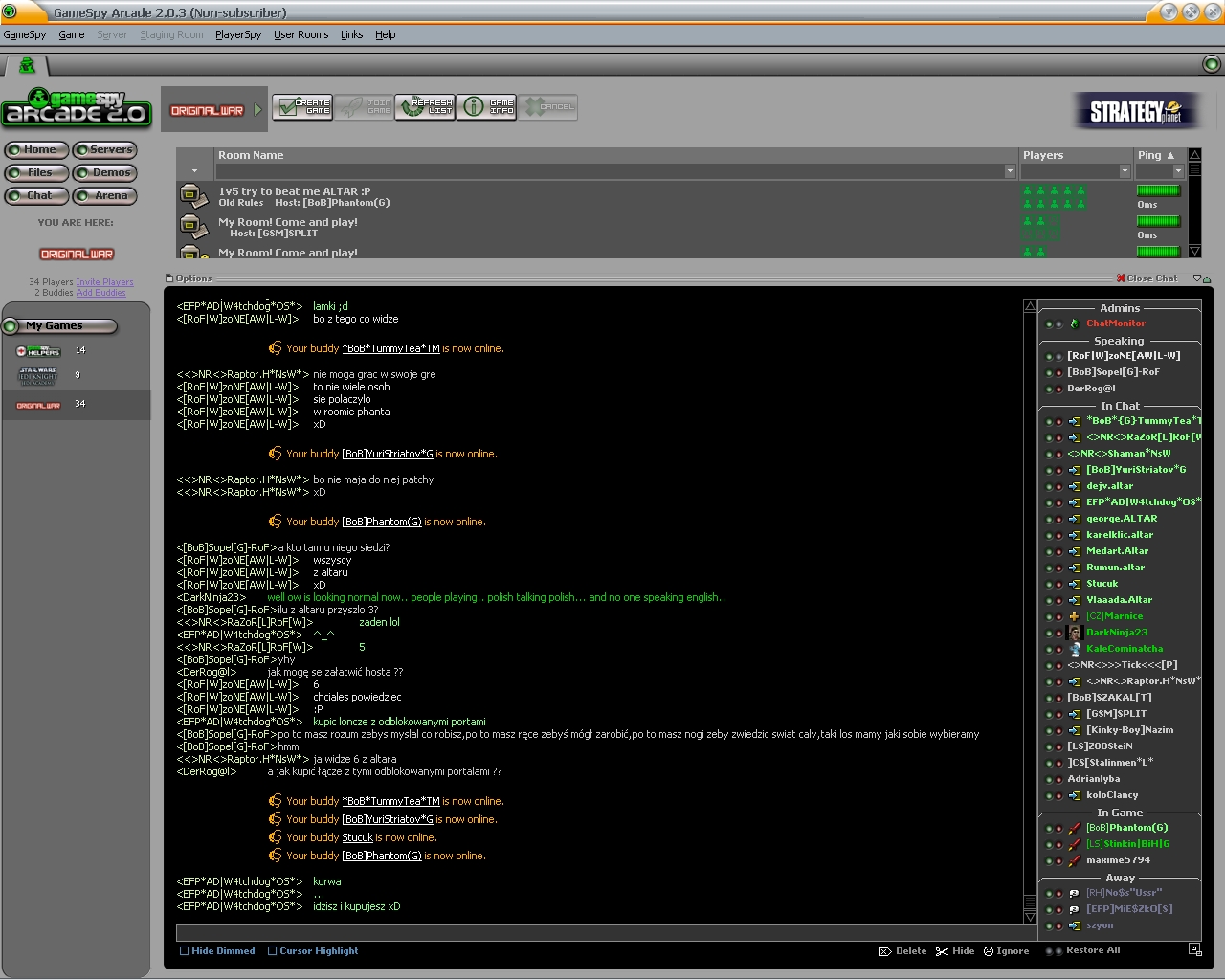The height and width of the screenshot is (980, 1225).
Task: Open the GameSpy menu
Action: [25, 34]
